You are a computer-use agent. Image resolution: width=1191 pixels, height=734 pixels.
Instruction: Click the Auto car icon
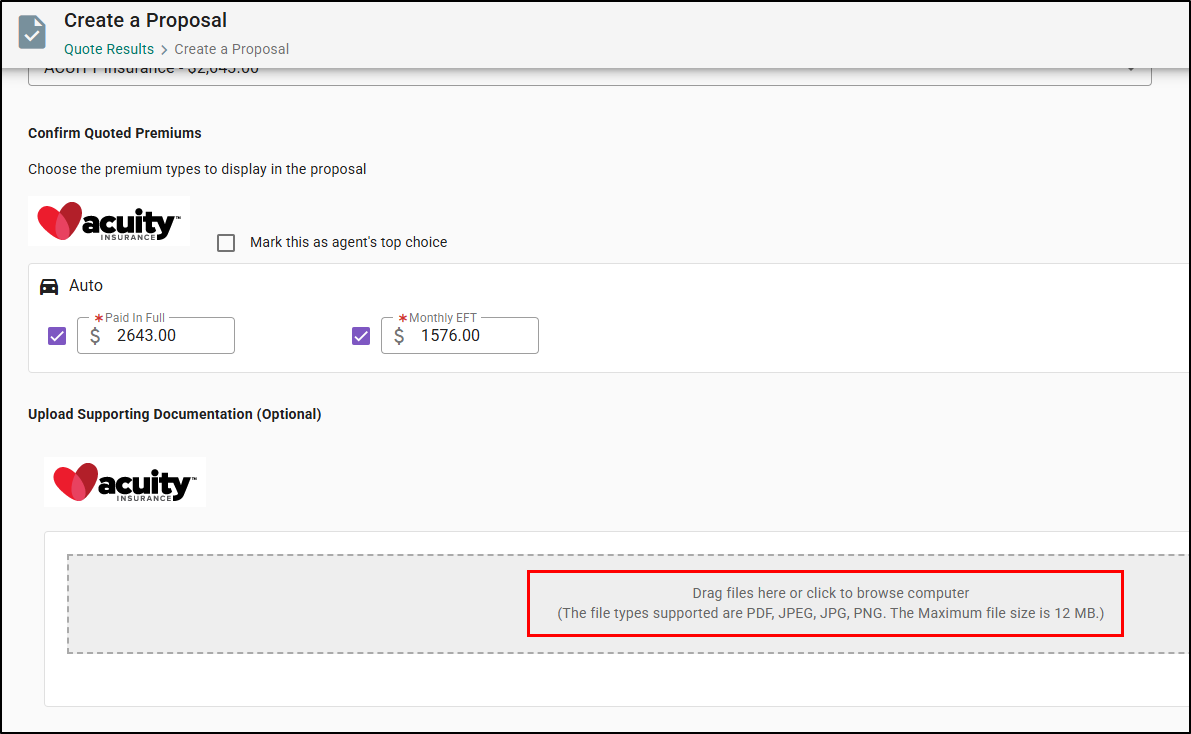[49, 286]
